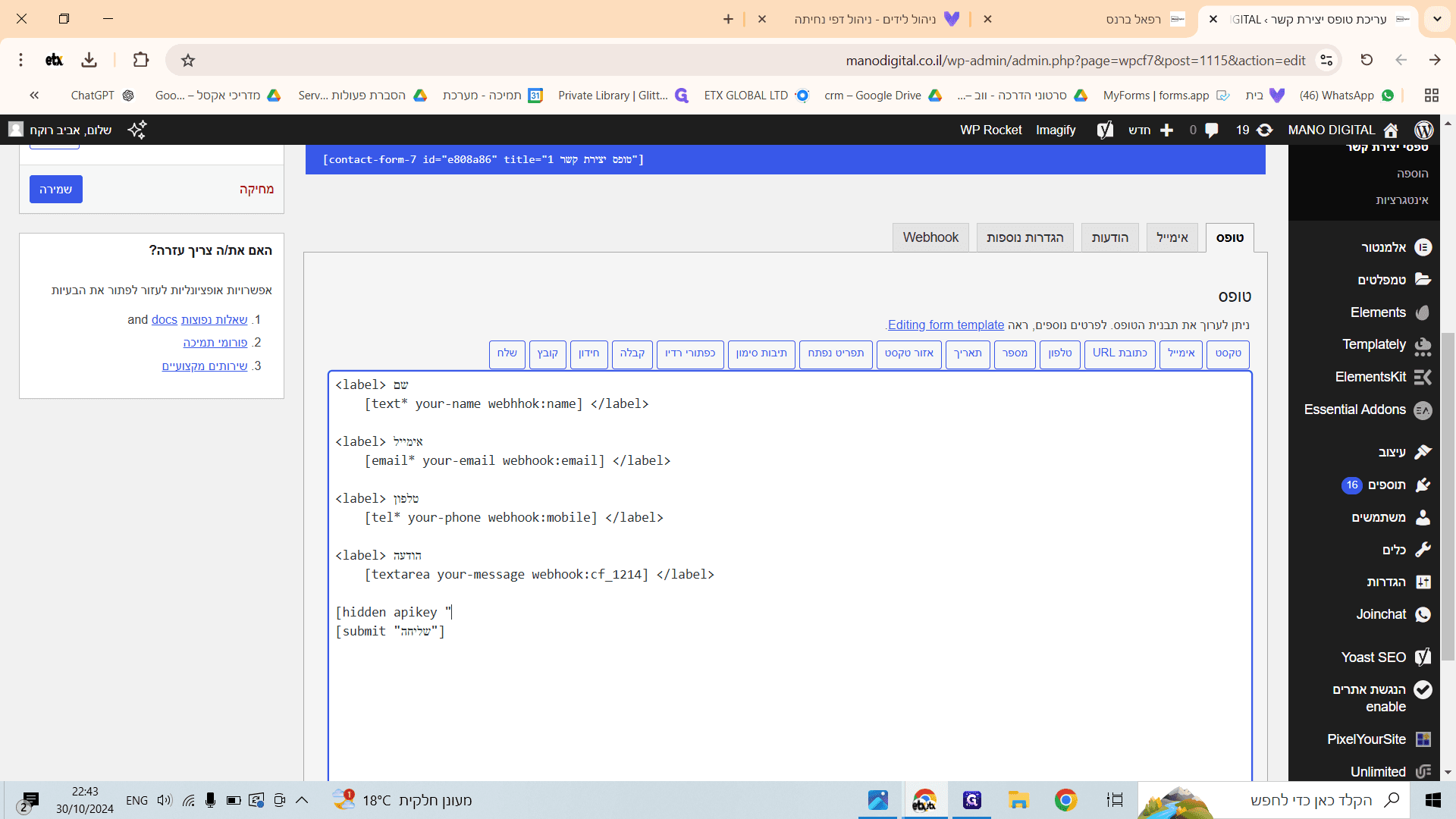This screenshot has width=1456, height=819.
Task: Insert a כתובת URL tag
Action: 1120,354
